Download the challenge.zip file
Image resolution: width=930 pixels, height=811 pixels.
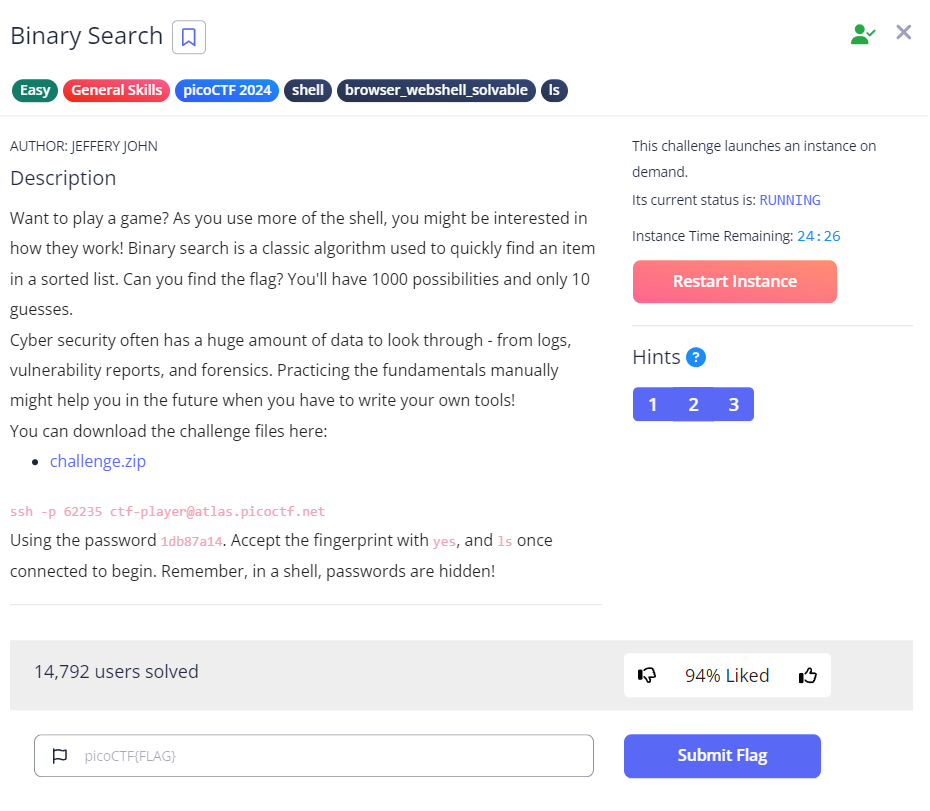98,461
